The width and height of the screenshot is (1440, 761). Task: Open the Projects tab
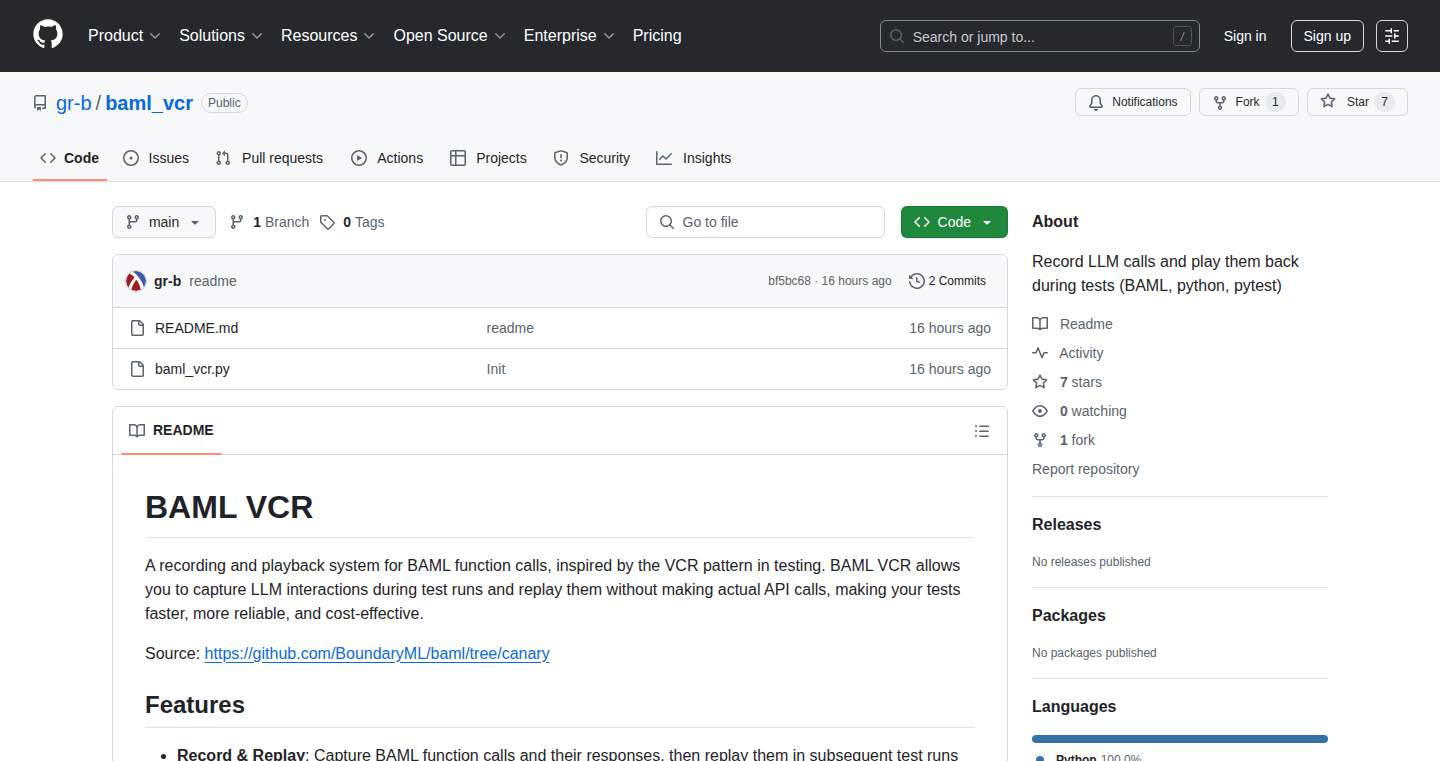tap(488, 158)
